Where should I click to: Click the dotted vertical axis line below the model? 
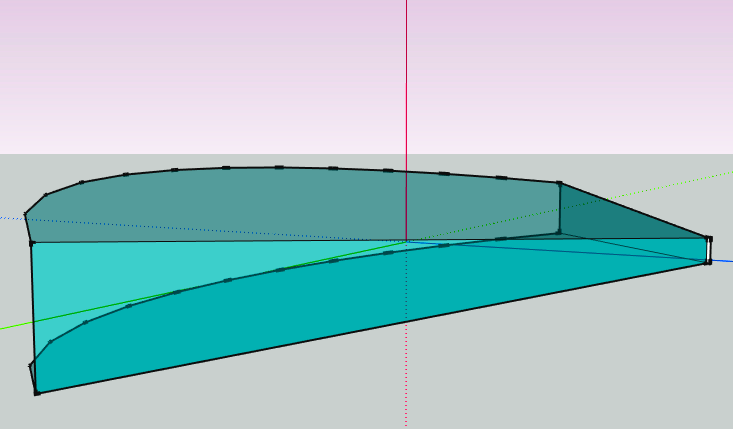click(x=406, y=380)
